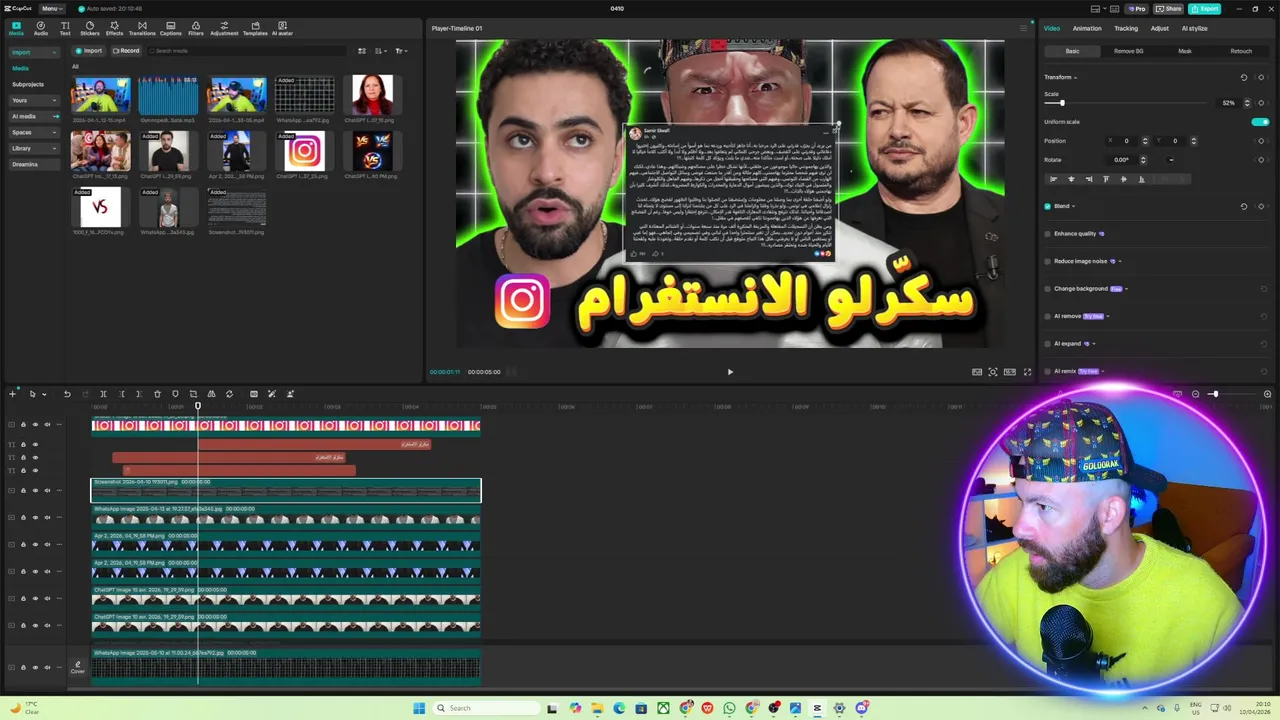Select the Remove BG sub-tab
The height and width of the screenshot is (720, 1280).
point(1128,51)
